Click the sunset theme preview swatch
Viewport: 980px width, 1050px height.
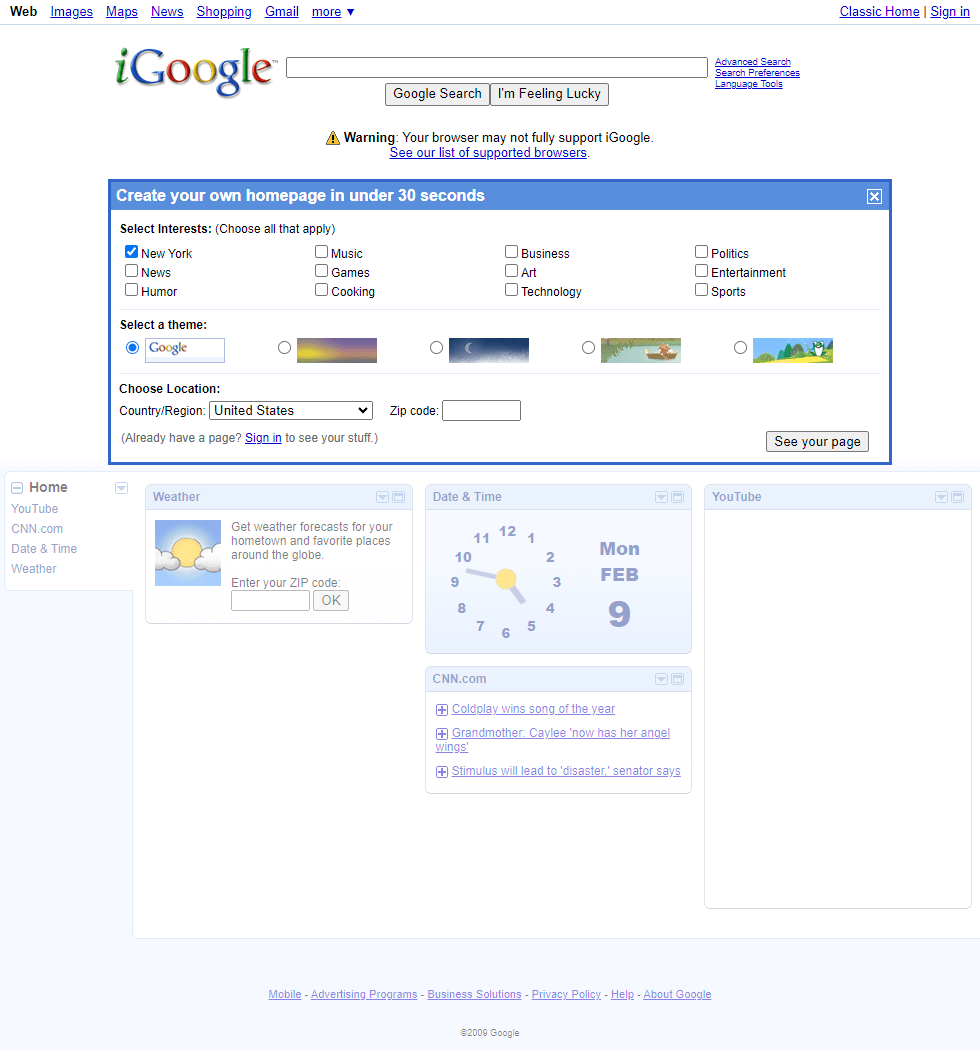tap(337, 350)
